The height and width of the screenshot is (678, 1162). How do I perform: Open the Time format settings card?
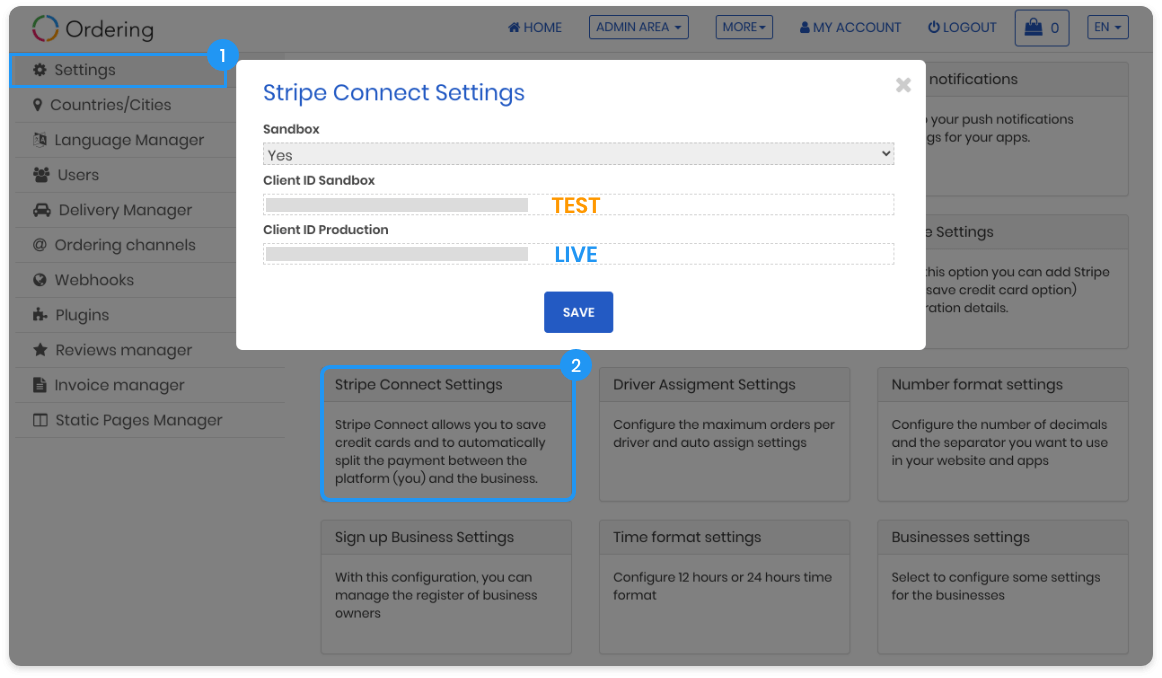point(725,586)
